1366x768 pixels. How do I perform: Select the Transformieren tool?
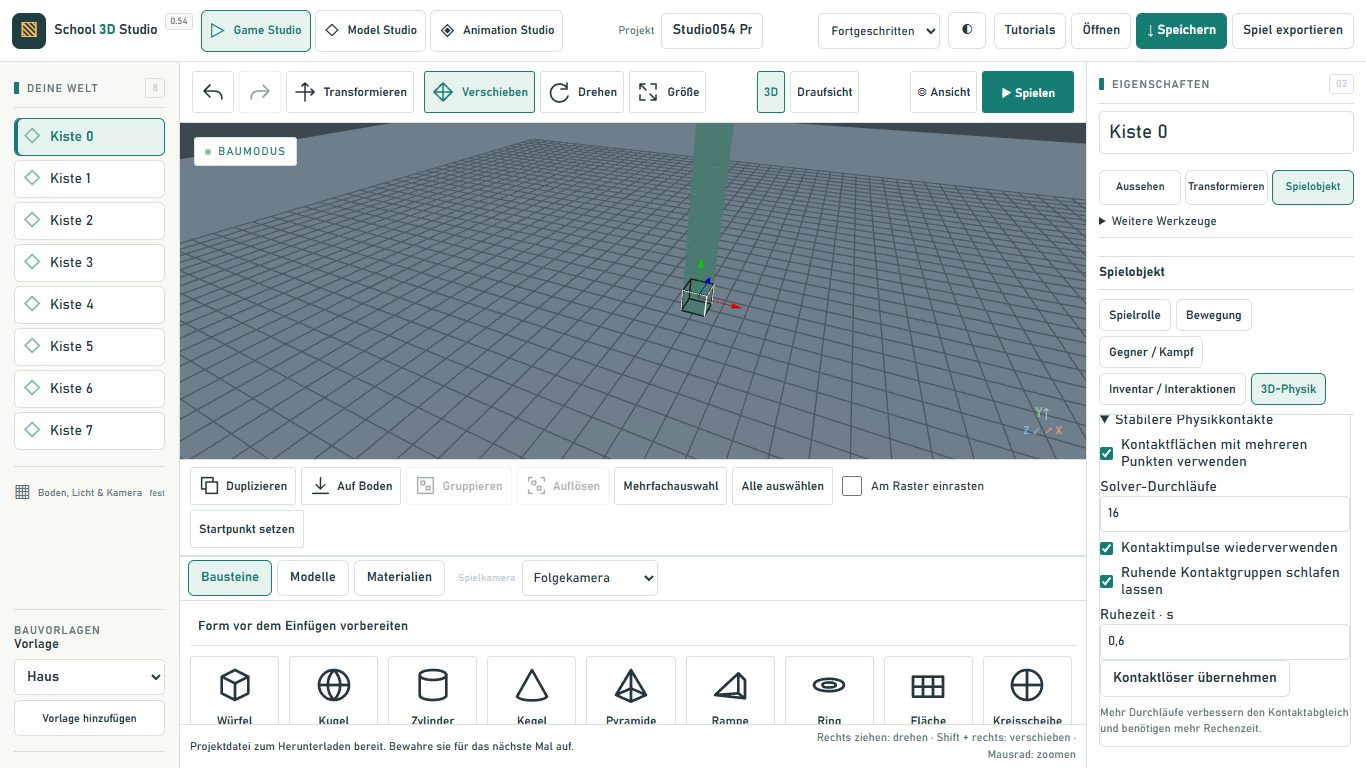coord(352,92)
